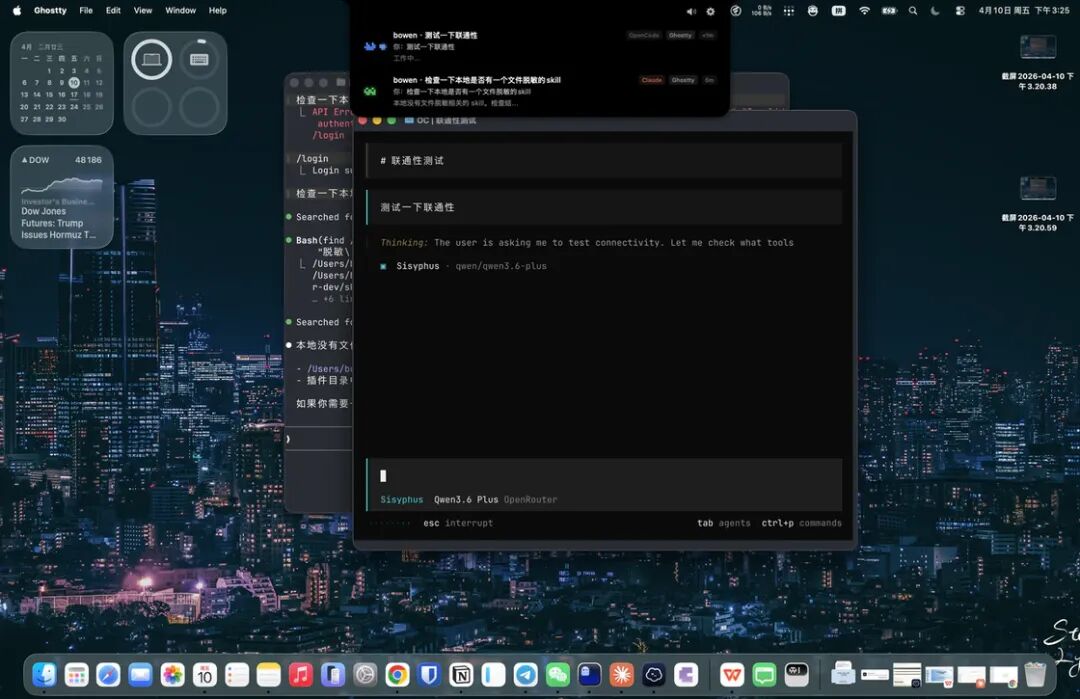Open the Apple menu
1080x699 pixels.
(17, 10)
